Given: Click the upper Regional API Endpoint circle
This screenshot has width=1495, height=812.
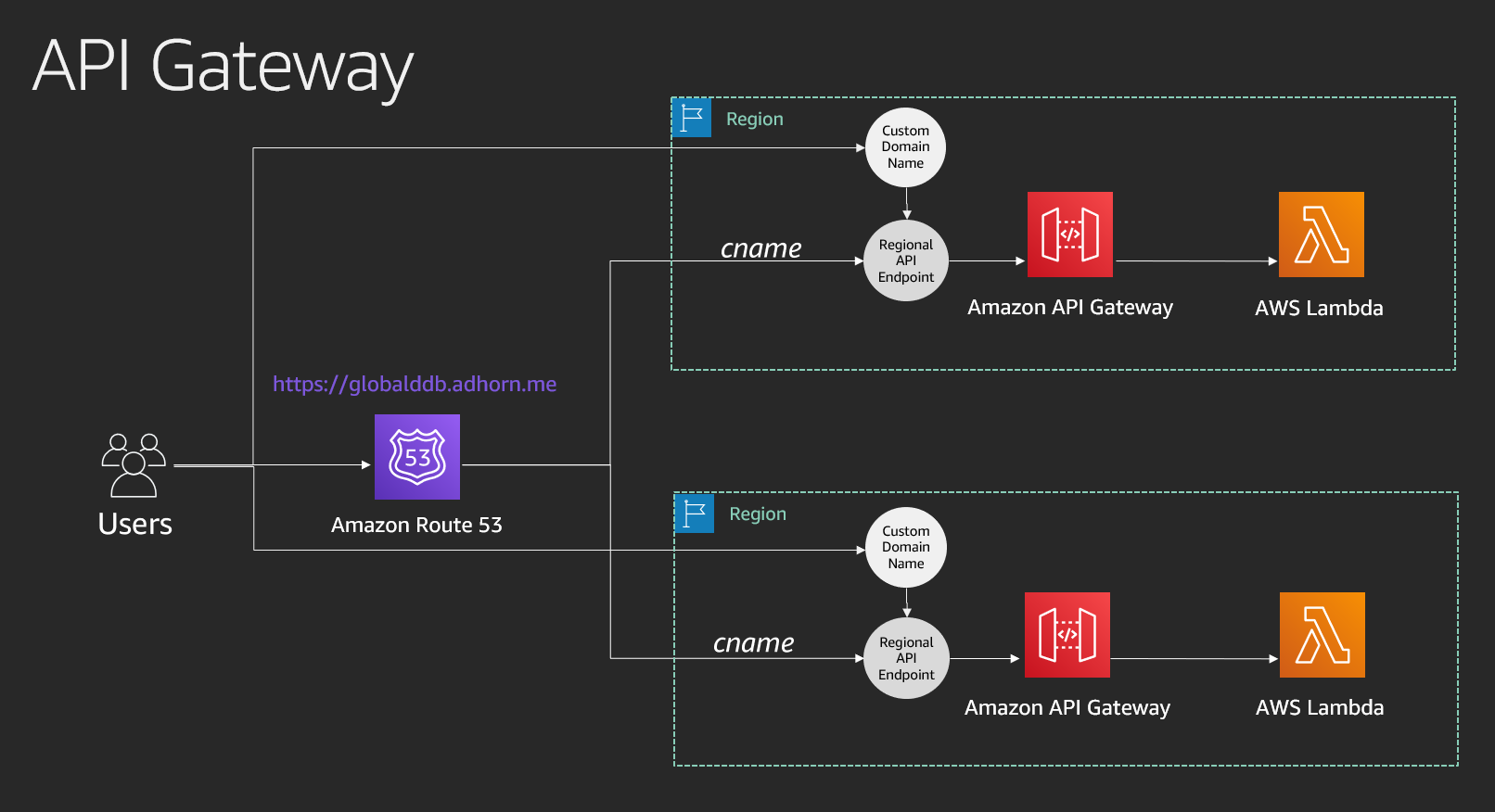Looking at the screenshot, I should click(x=906, y=260).
